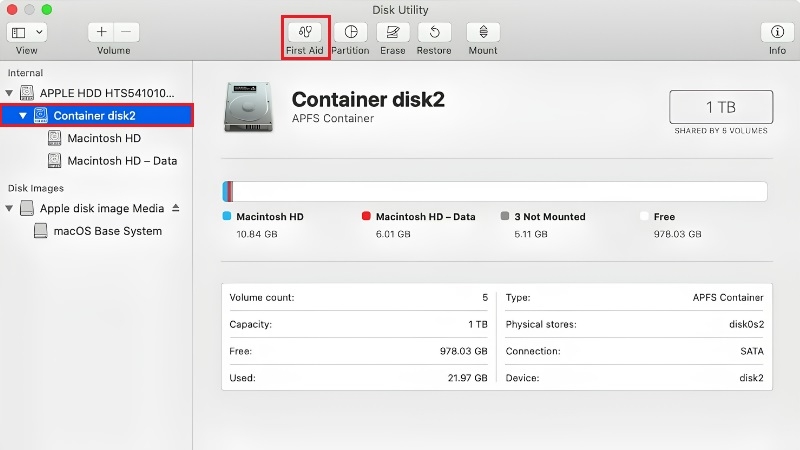Click the large hard drive image
The image size is (800, 450).
(x=248, y=107)
